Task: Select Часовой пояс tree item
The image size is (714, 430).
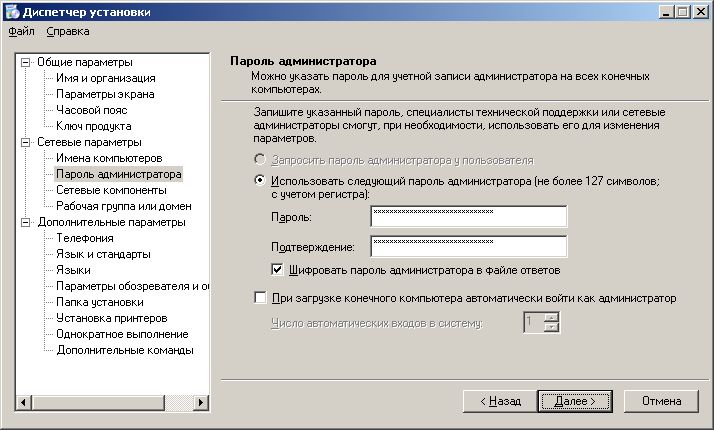Action: click(93, 110)
